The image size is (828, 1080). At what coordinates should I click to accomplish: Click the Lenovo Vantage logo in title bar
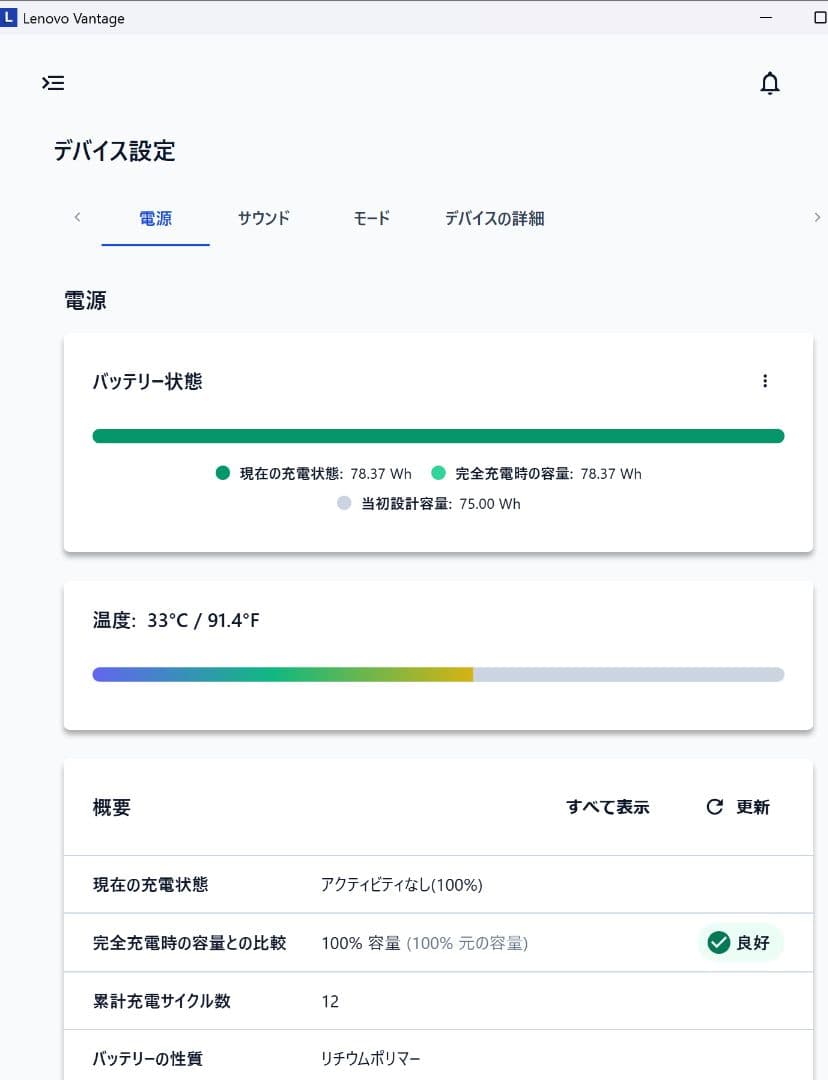pos(10,18)
